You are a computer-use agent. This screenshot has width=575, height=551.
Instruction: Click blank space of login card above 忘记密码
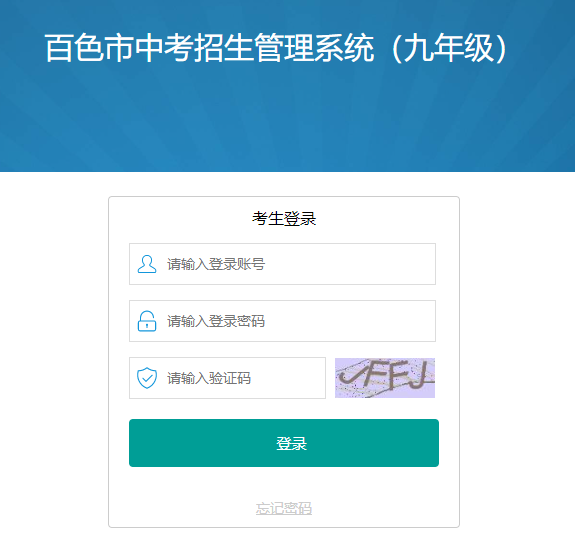(284, 484)
